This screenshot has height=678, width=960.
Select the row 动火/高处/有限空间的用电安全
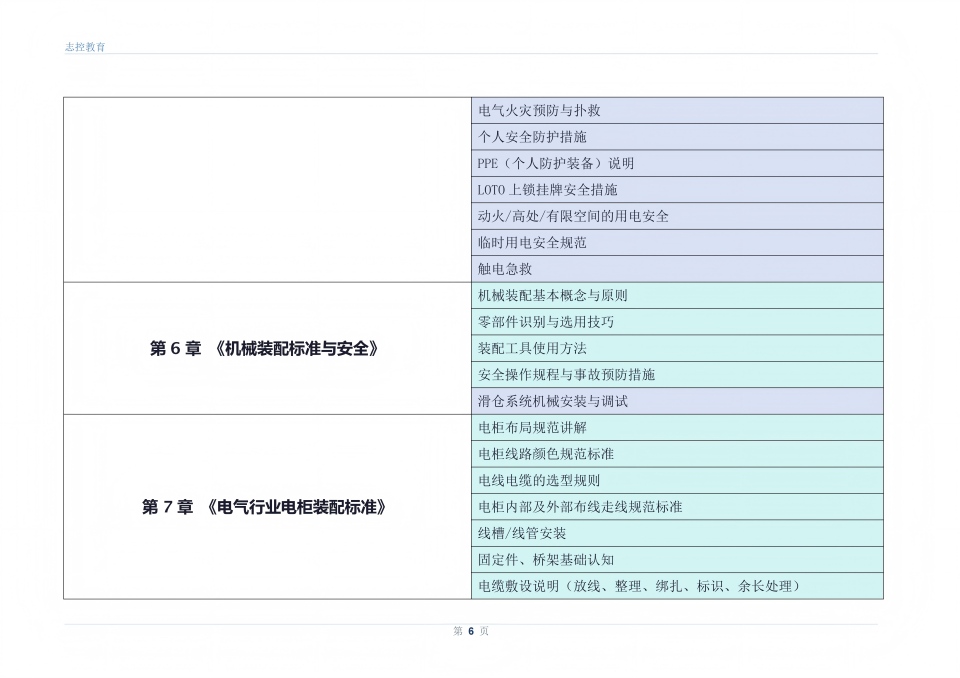pyautogui.click(x=677, y=216)
